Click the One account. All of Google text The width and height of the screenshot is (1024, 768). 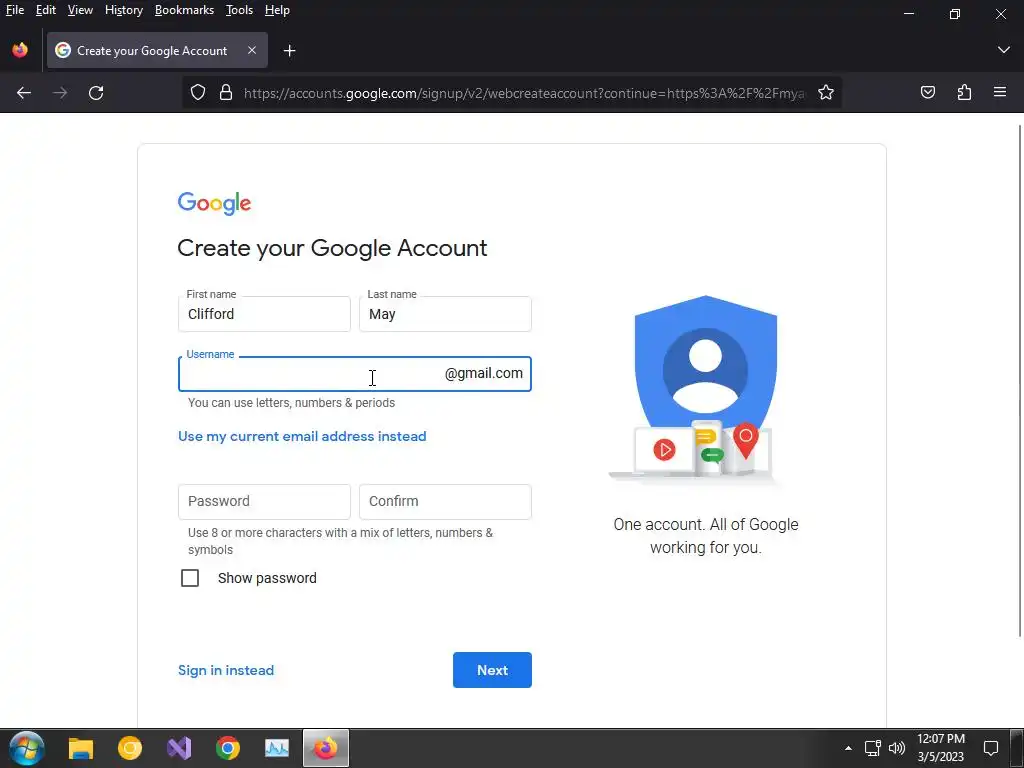[706, 536]
